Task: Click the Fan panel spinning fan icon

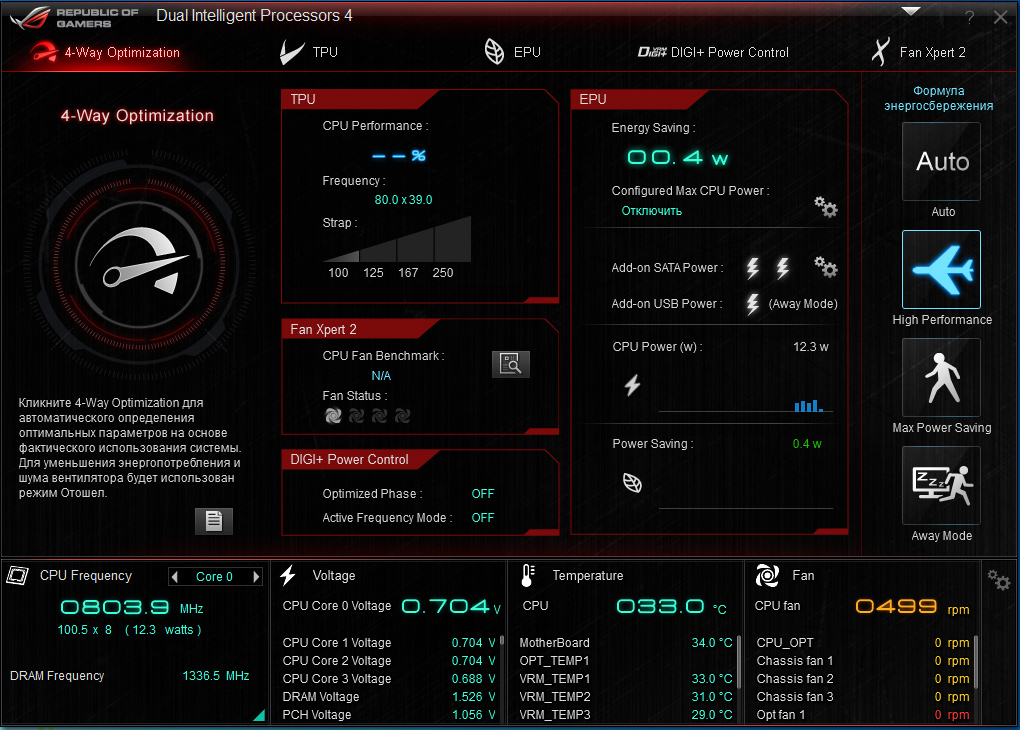Action: 767,575
